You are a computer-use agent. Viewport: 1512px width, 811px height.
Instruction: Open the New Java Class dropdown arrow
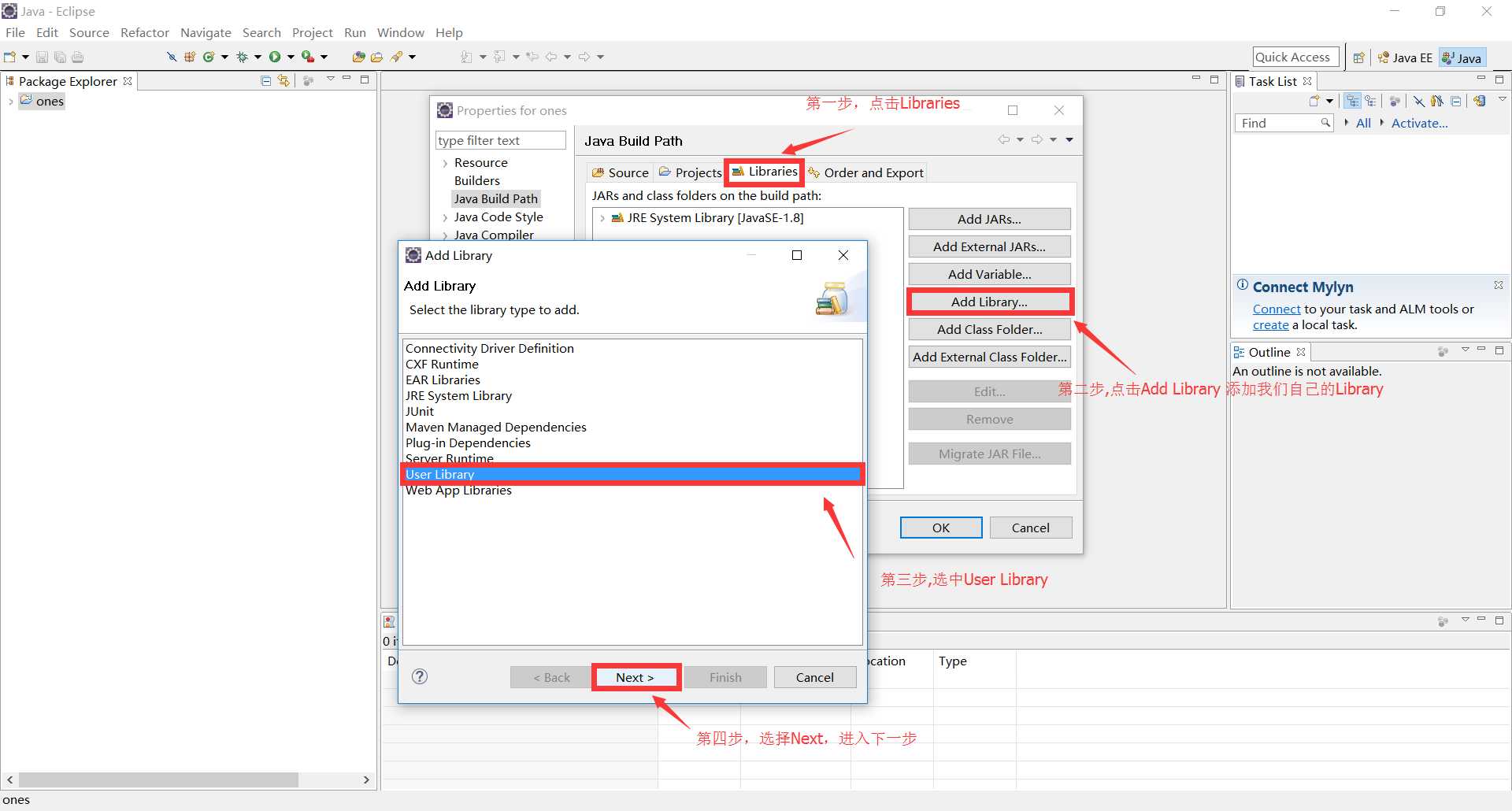(x=224, y=57)
